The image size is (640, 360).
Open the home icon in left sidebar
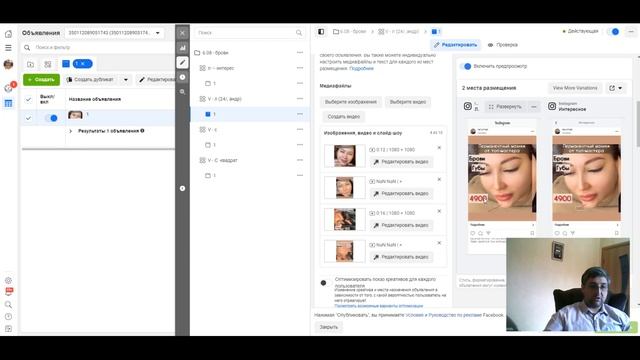(8, 34)
